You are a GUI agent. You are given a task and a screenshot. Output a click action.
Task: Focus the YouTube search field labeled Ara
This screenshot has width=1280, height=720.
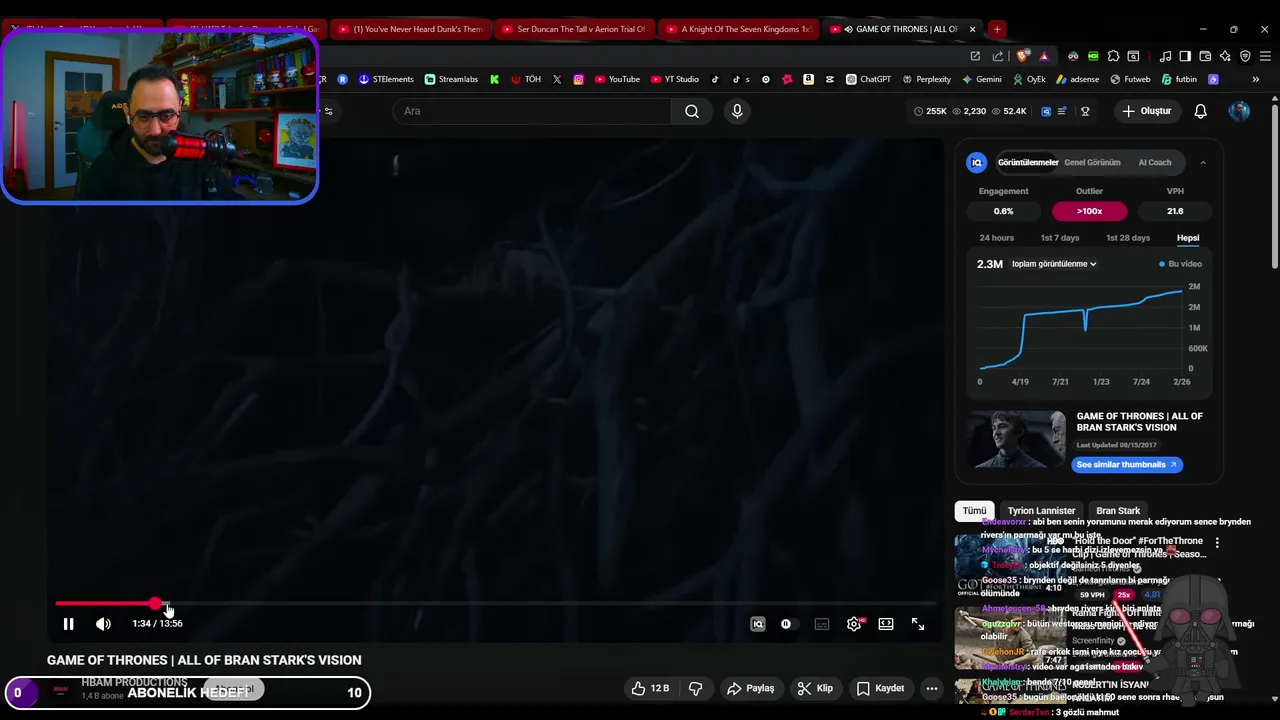click(533, 111)
